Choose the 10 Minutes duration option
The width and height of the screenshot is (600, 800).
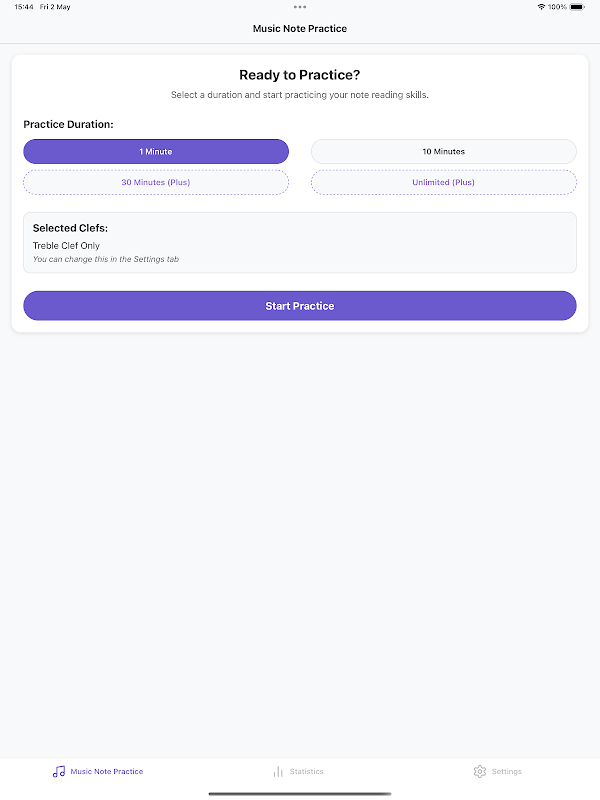(x=443, y=151)
